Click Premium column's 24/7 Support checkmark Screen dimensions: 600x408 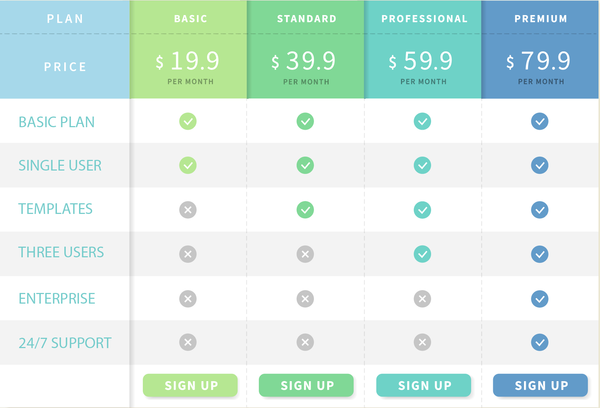(x=540, y=342)
